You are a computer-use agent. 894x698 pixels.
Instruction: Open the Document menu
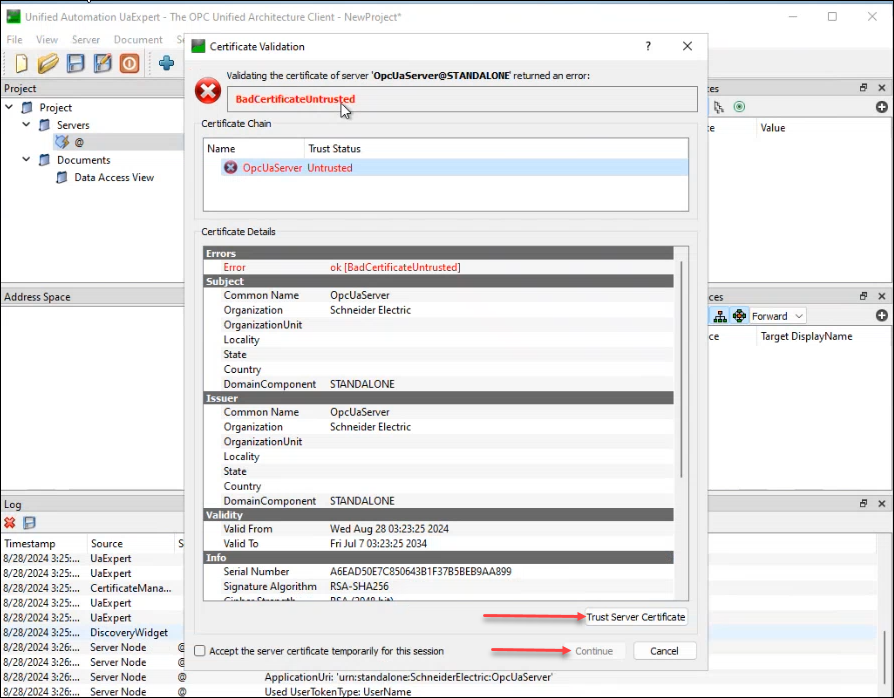click(138, 39)
